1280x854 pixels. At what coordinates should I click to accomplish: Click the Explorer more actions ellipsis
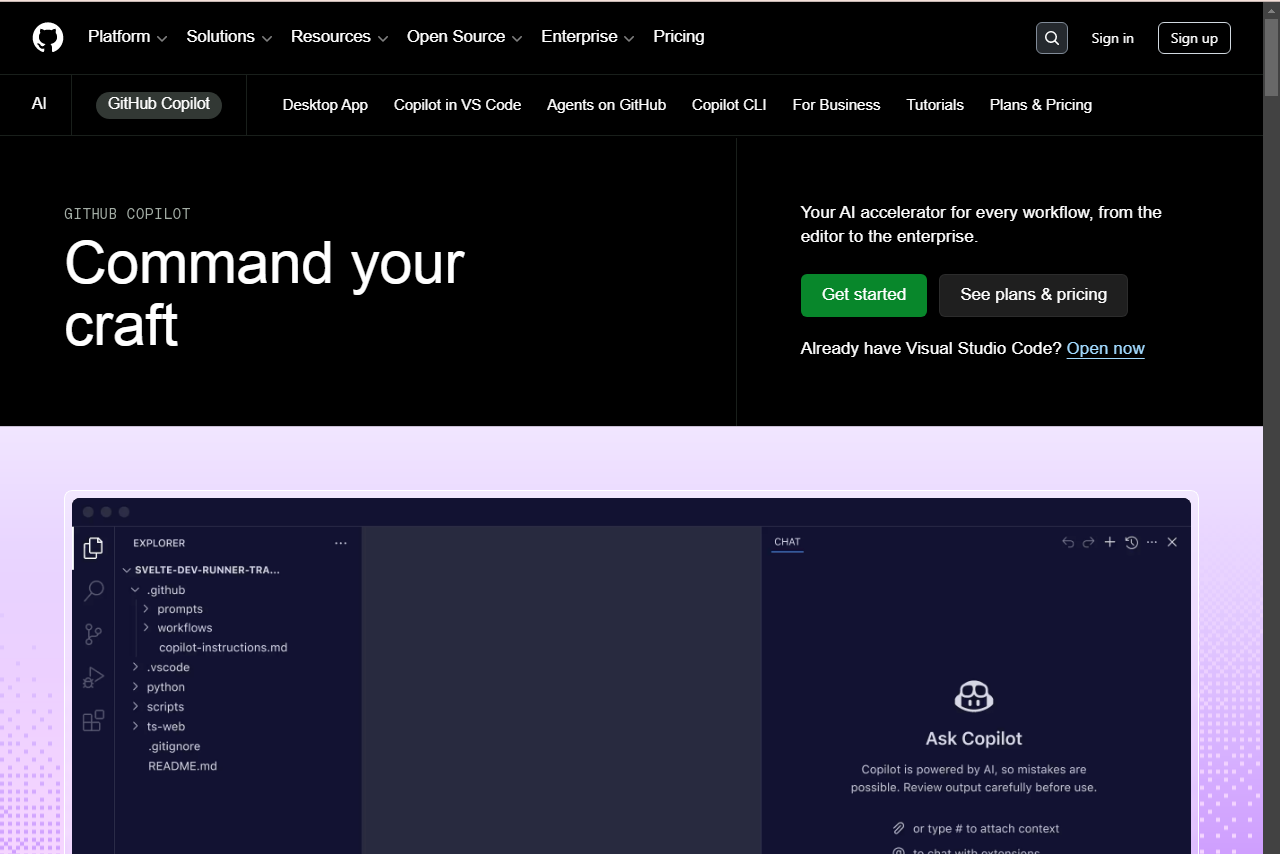341,543
